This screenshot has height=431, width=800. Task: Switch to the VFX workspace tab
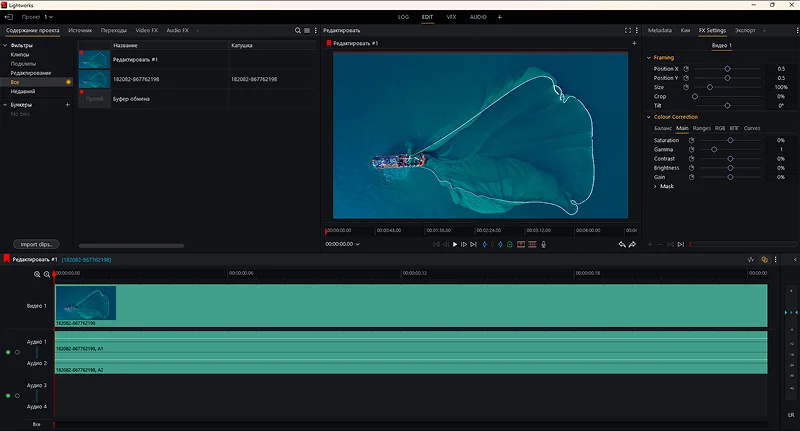(452, 17)
